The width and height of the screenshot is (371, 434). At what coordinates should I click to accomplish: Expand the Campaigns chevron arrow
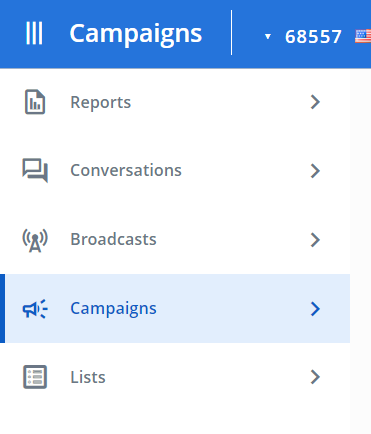(315, 309)
